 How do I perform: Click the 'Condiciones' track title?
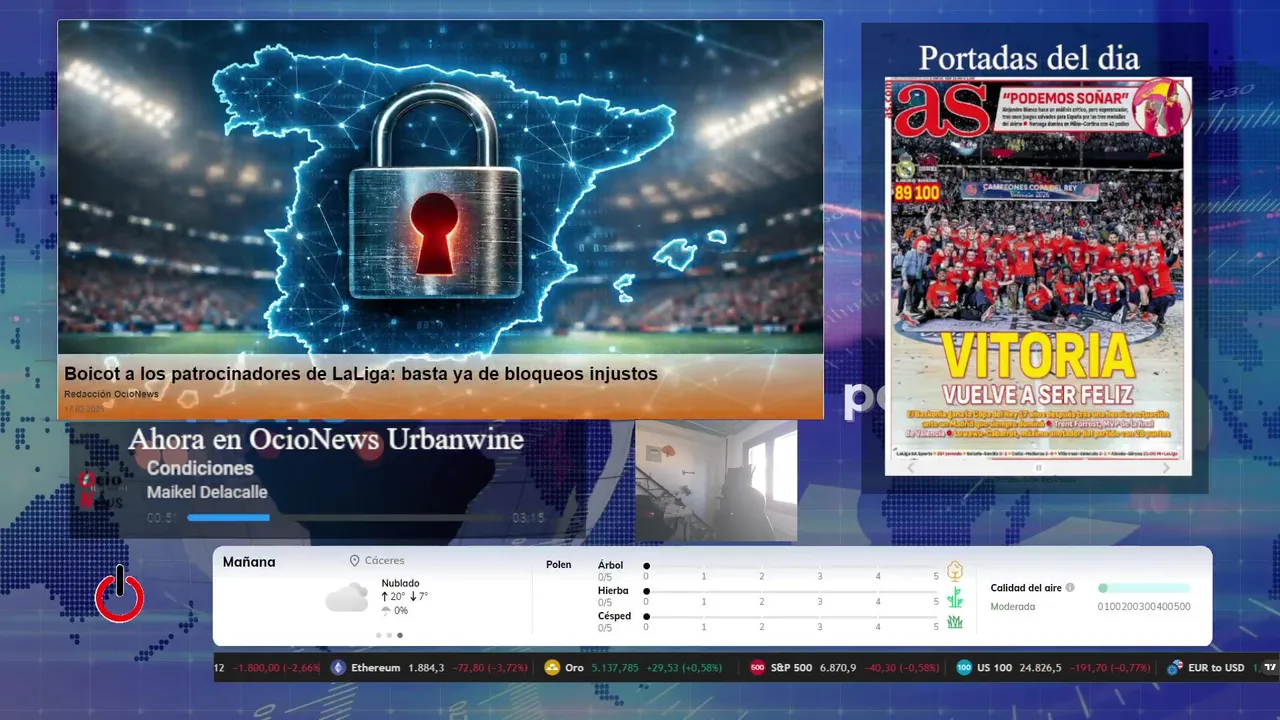[x=200, y=468]
